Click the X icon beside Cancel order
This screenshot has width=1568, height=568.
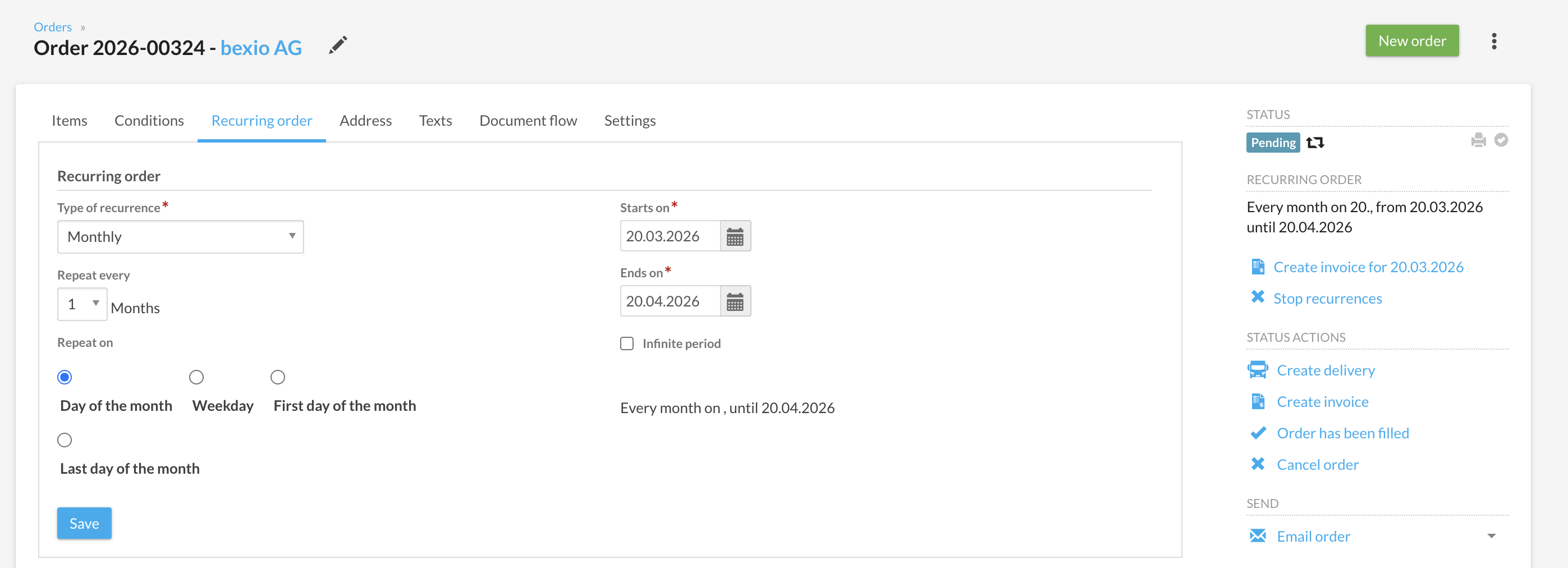coord(1258,464)
